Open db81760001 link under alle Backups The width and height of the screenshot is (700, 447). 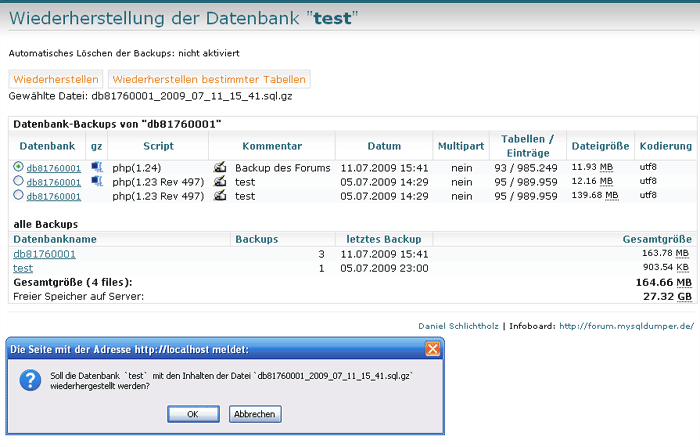click(x=45, y=254)
